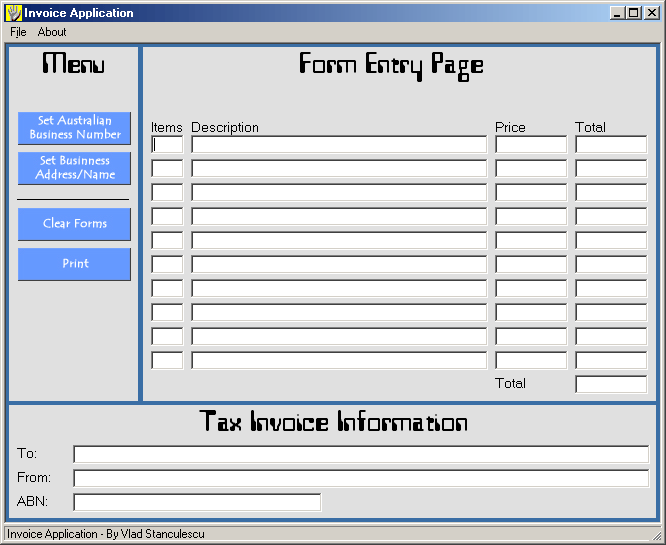
Task: Click the Items column header label
Action: tap(166, 127)
